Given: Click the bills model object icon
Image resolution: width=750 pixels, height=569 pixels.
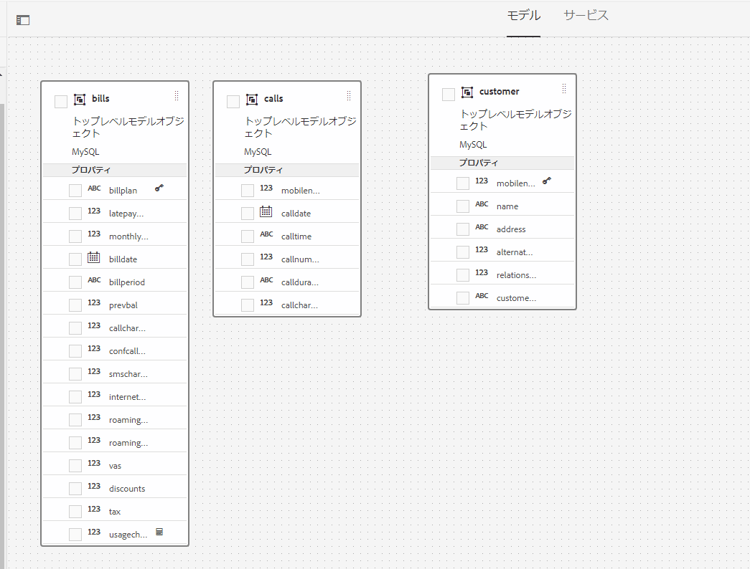Looking at the screenshot, I should click(x=79, y=99).
